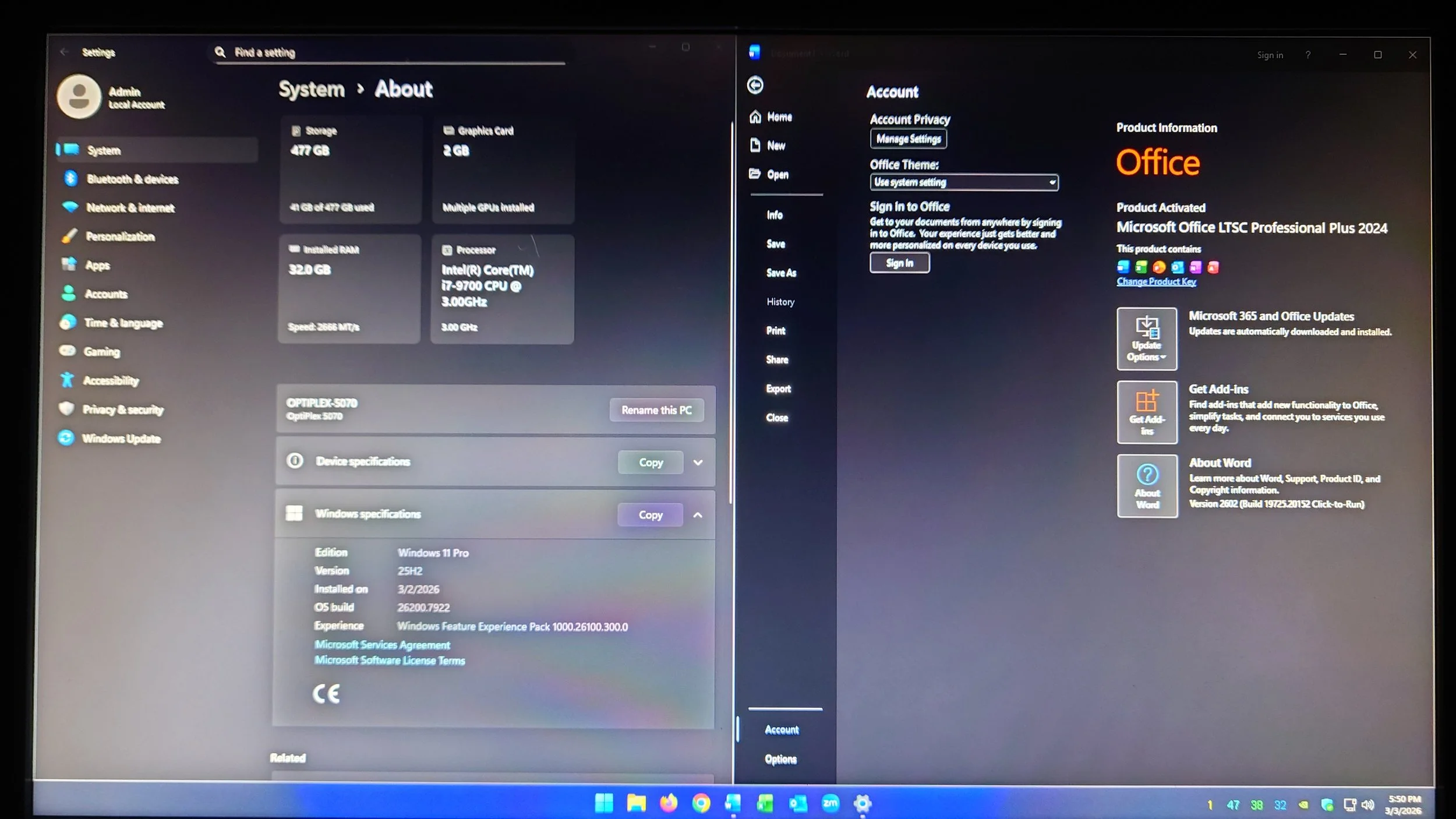Open Excel from the taskbar
Viewport: 1456px width, 819px height.
765,804
